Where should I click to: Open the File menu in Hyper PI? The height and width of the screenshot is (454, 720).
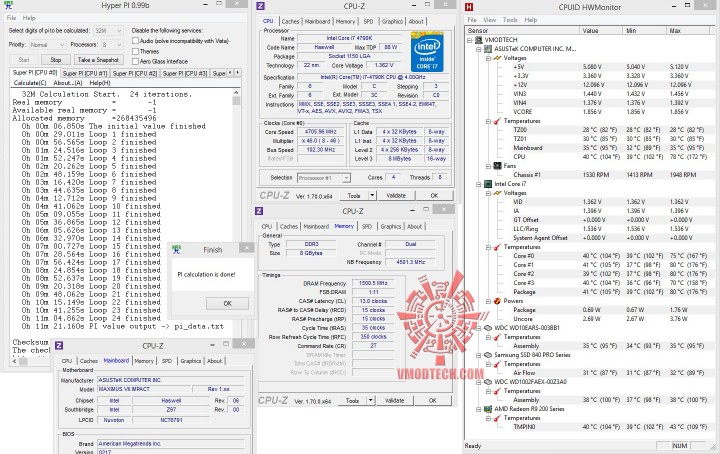click(11, 18)
